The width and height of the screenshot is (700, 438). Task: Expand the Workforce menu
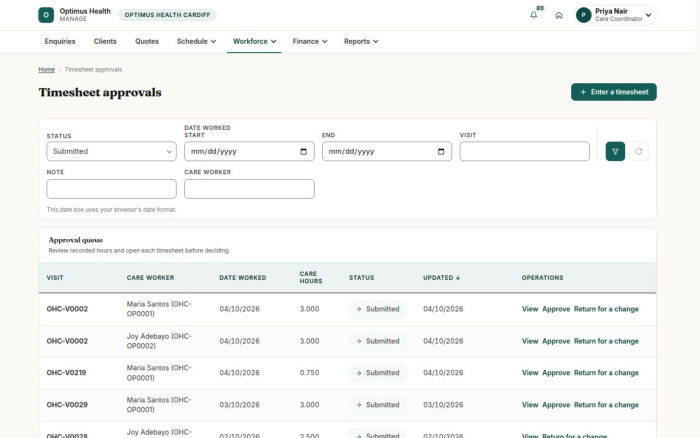[254, 41]
